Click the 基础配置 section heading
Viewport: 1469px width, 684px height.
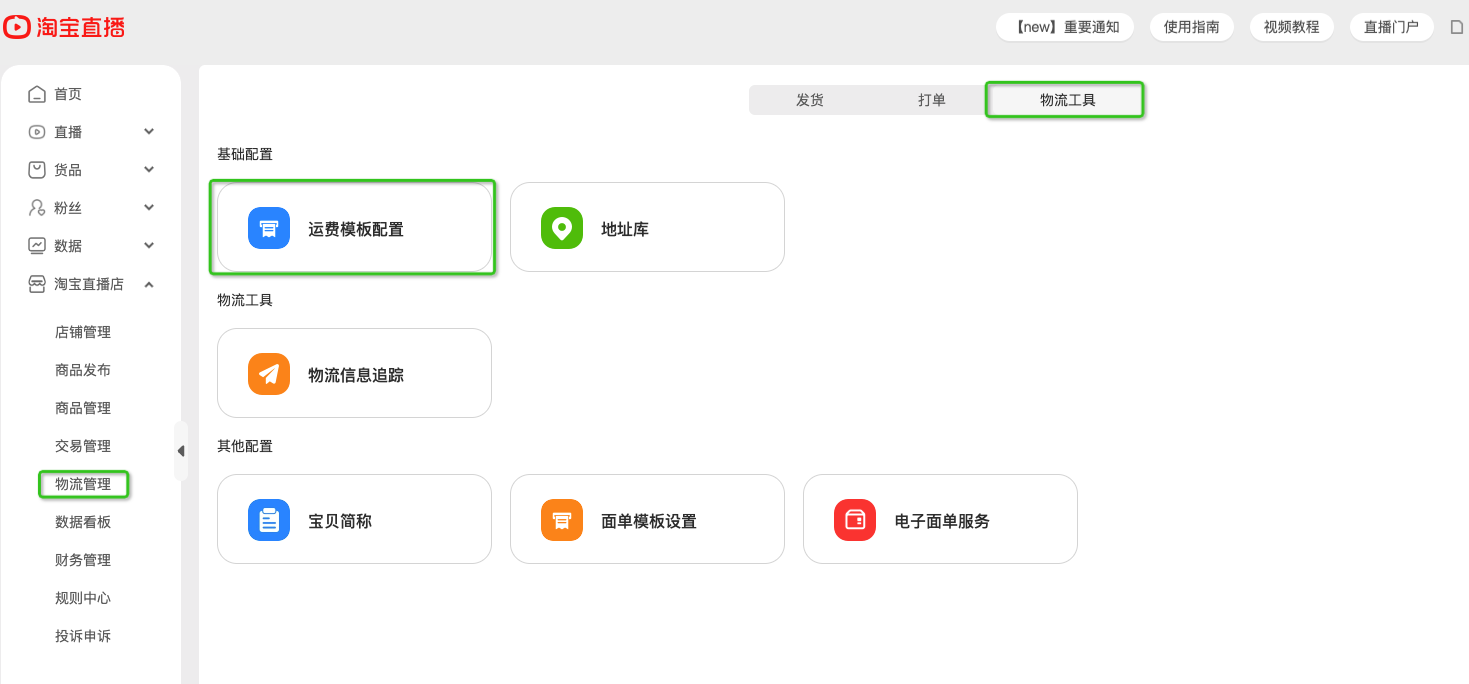pos(245,154)
